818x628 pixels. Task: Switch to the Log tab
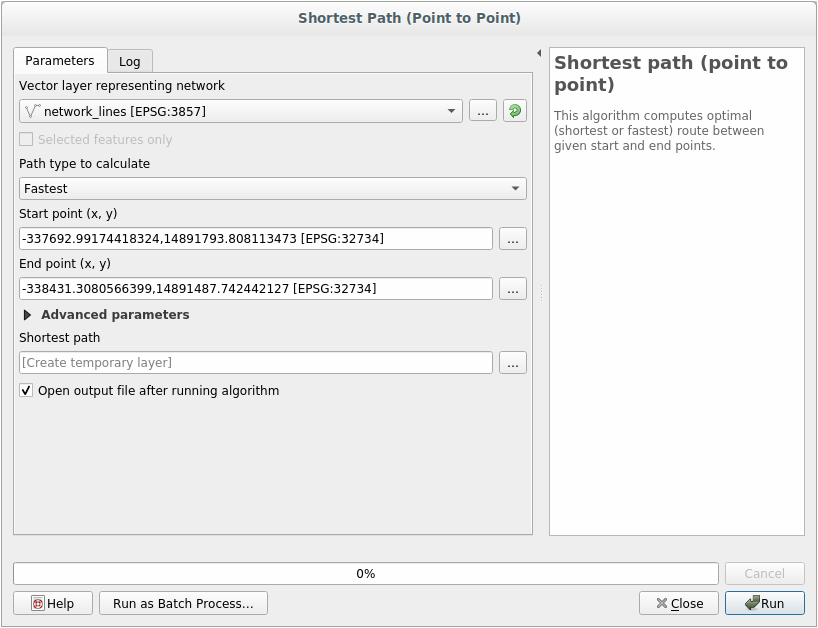click(x=129, y=60)
